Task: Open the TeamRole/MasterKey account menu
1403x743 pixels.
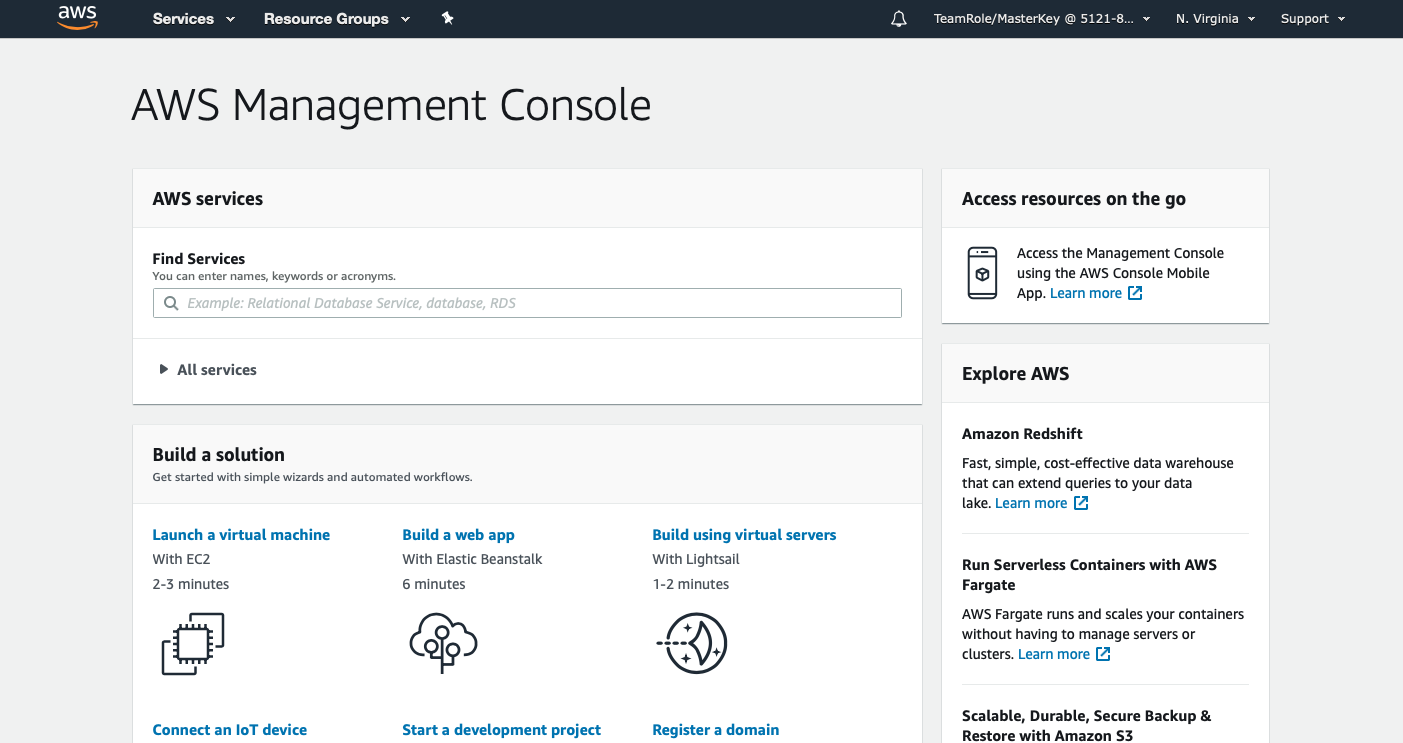Action: [x=1041, y=19]
